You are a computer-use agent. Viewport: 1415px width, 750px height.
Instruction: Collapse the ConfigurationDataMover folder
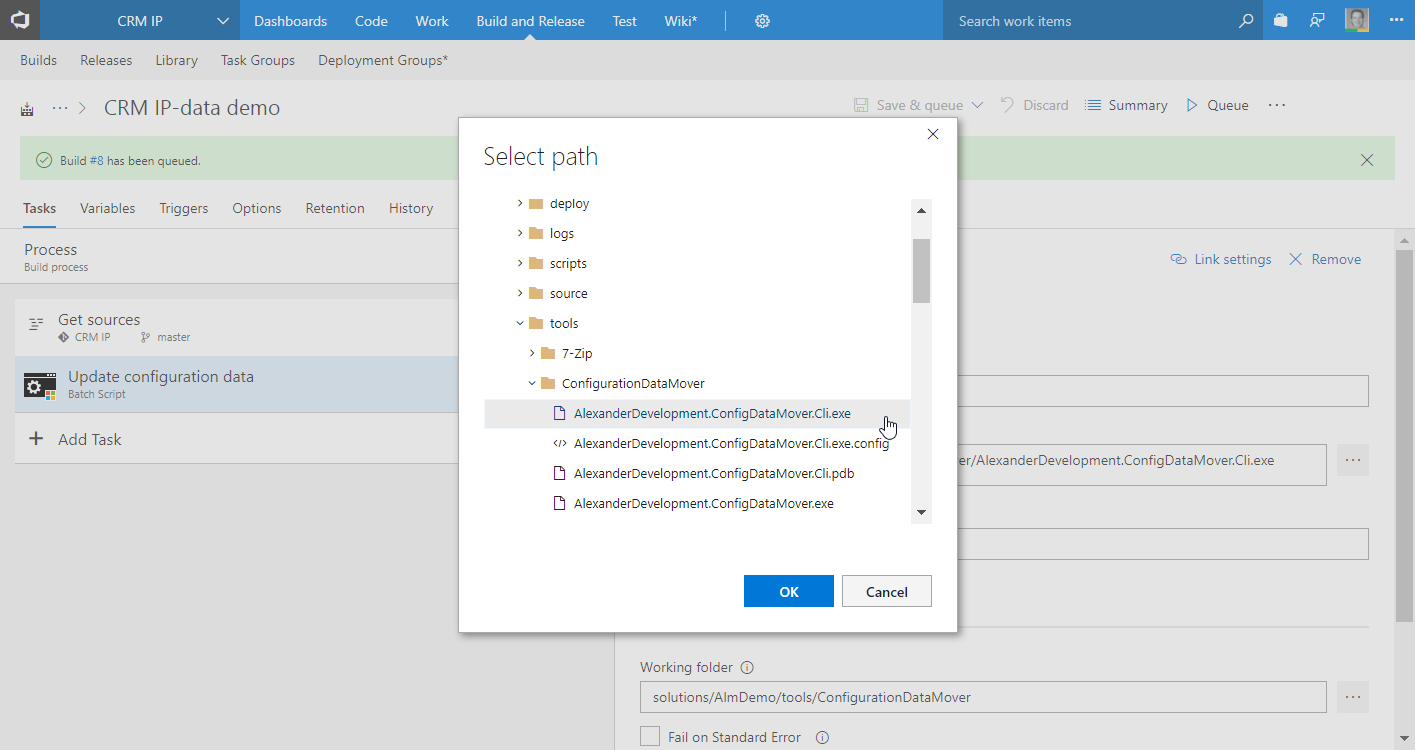pos(532,383)
